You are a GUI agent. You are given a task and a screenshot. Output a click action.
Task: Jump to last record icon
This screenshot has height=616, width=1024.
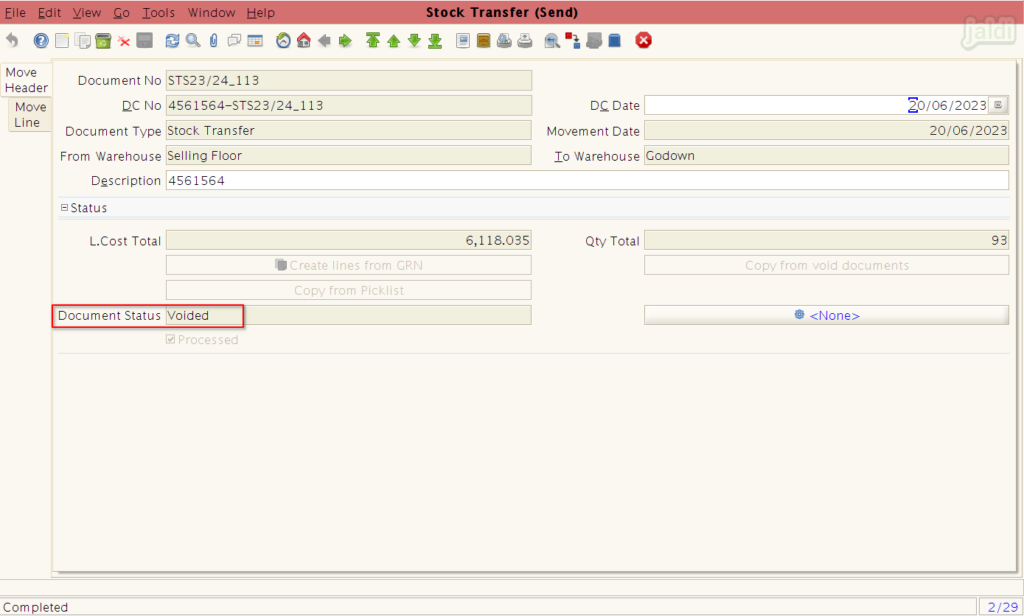tap(435, 41)
